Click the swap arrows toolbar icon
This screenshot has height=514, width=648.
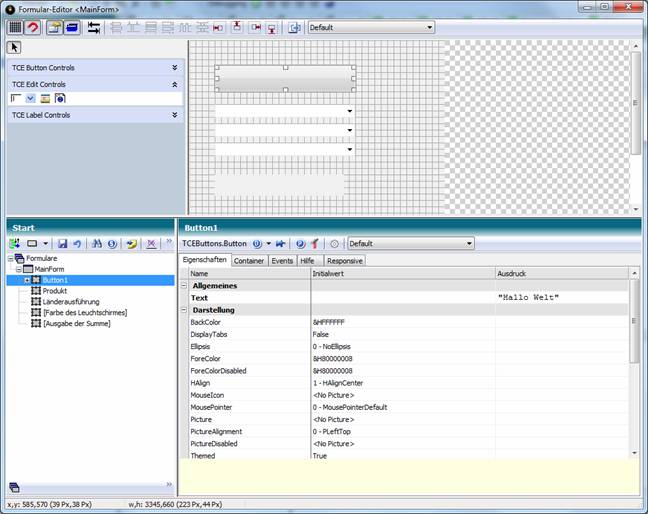(94, 28)
